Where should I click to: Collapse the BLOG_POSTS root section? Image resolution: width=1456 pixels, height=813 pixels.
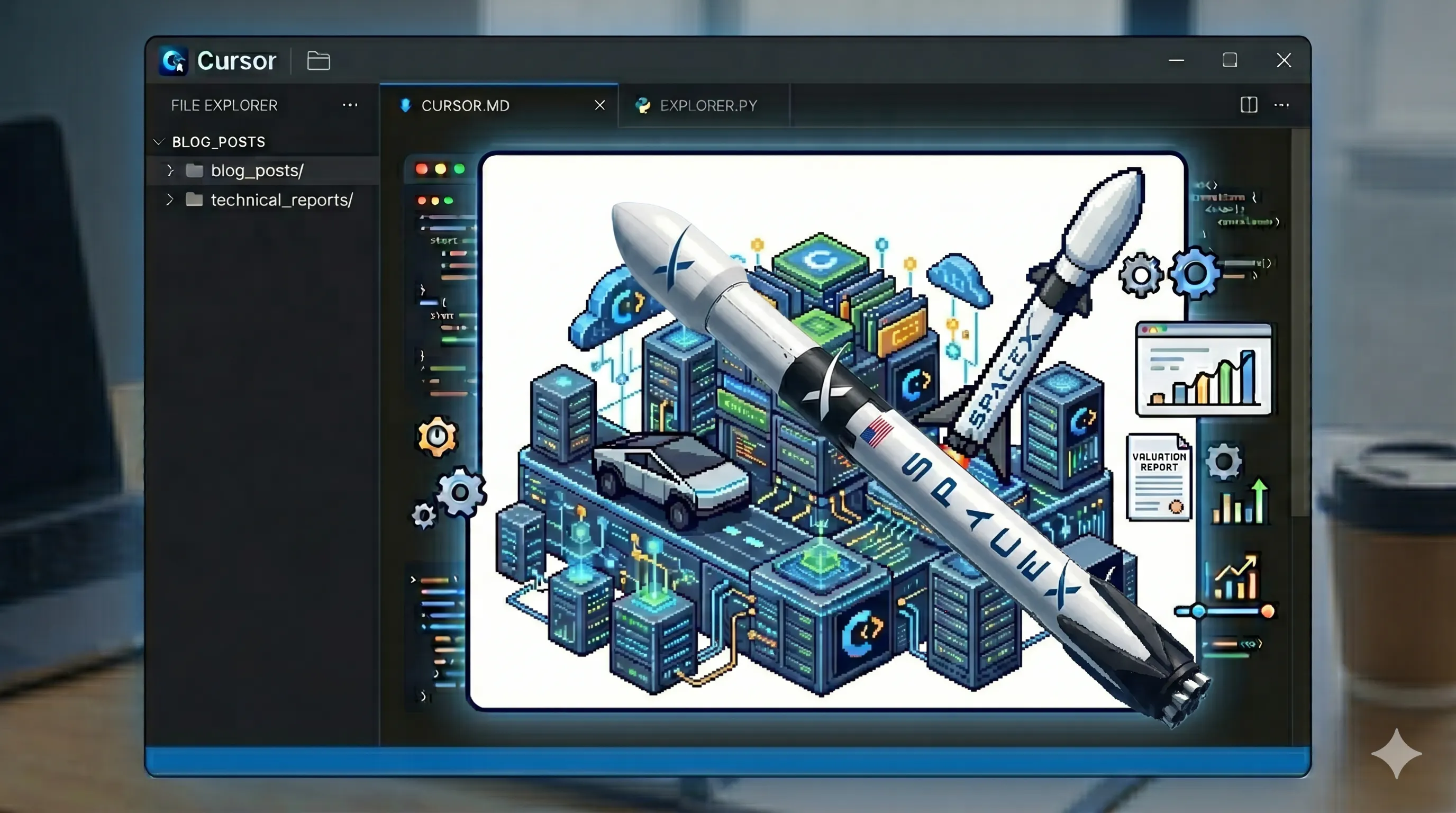tap(159, 142)
